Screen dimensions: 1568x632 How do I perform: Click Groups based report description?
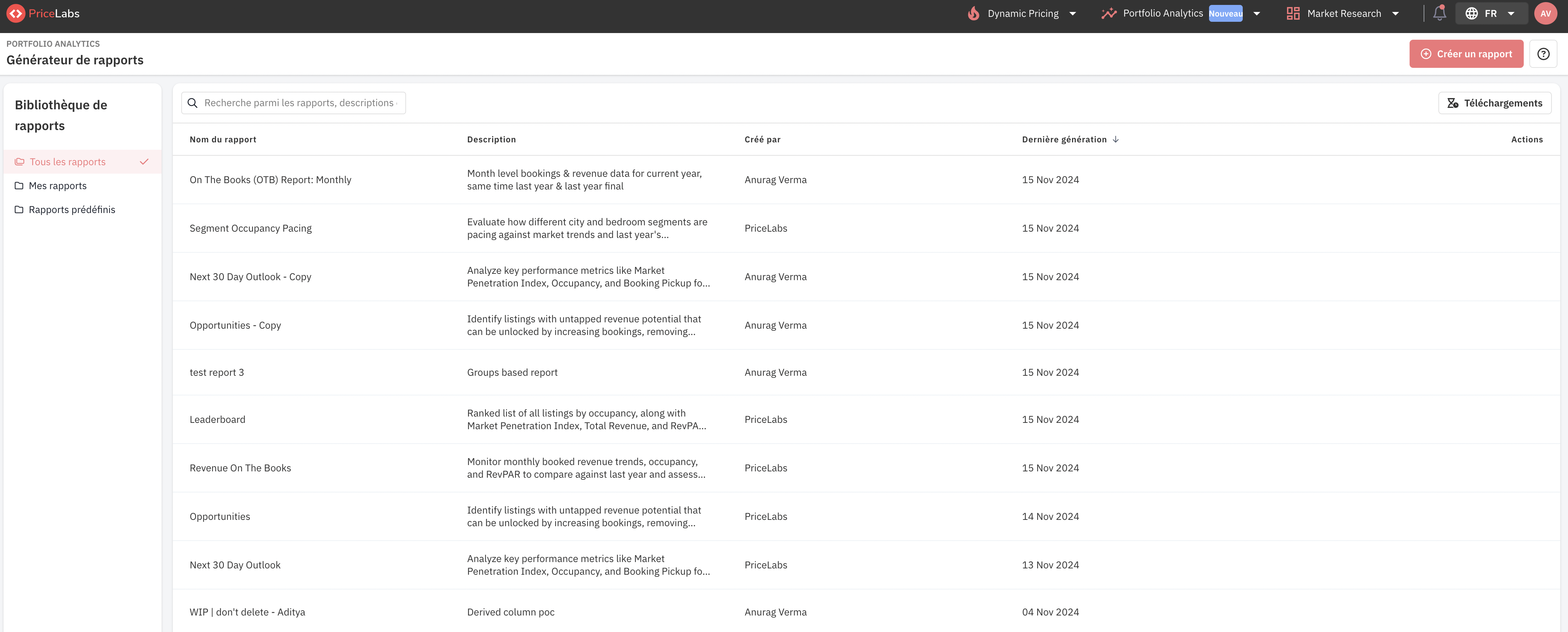tap(512, 372)
